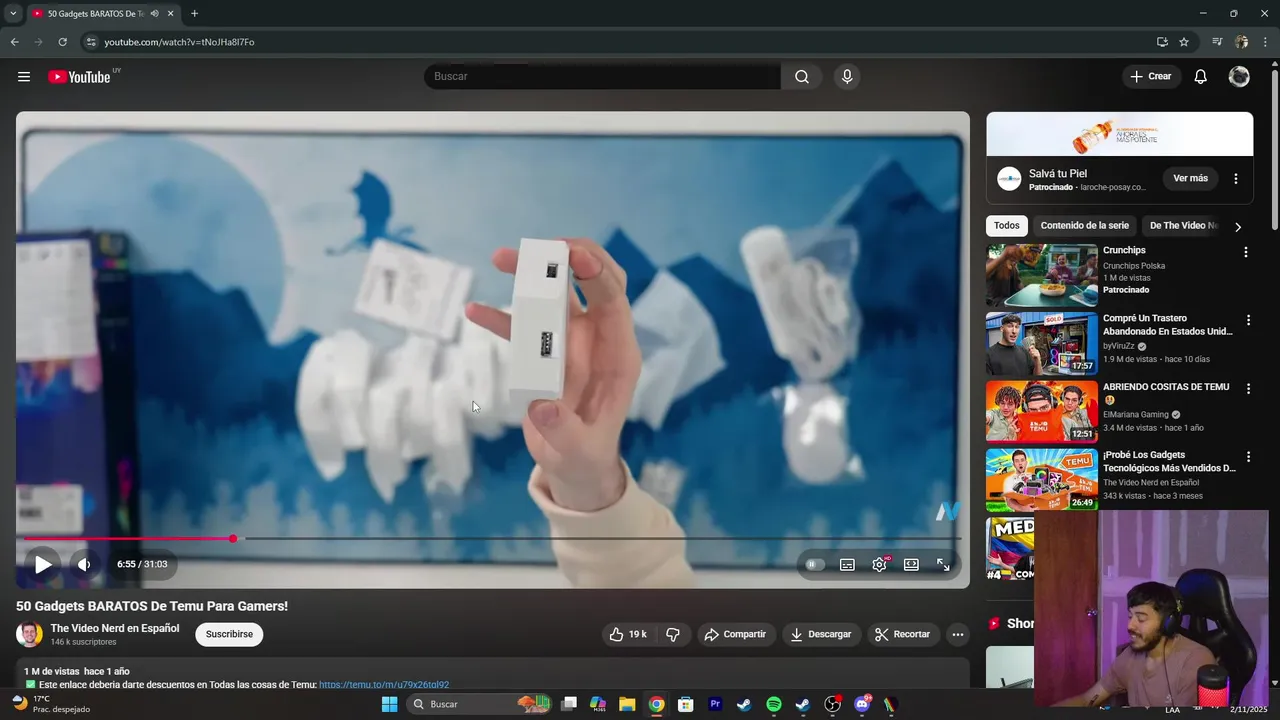Reload the page

(62, 42)
